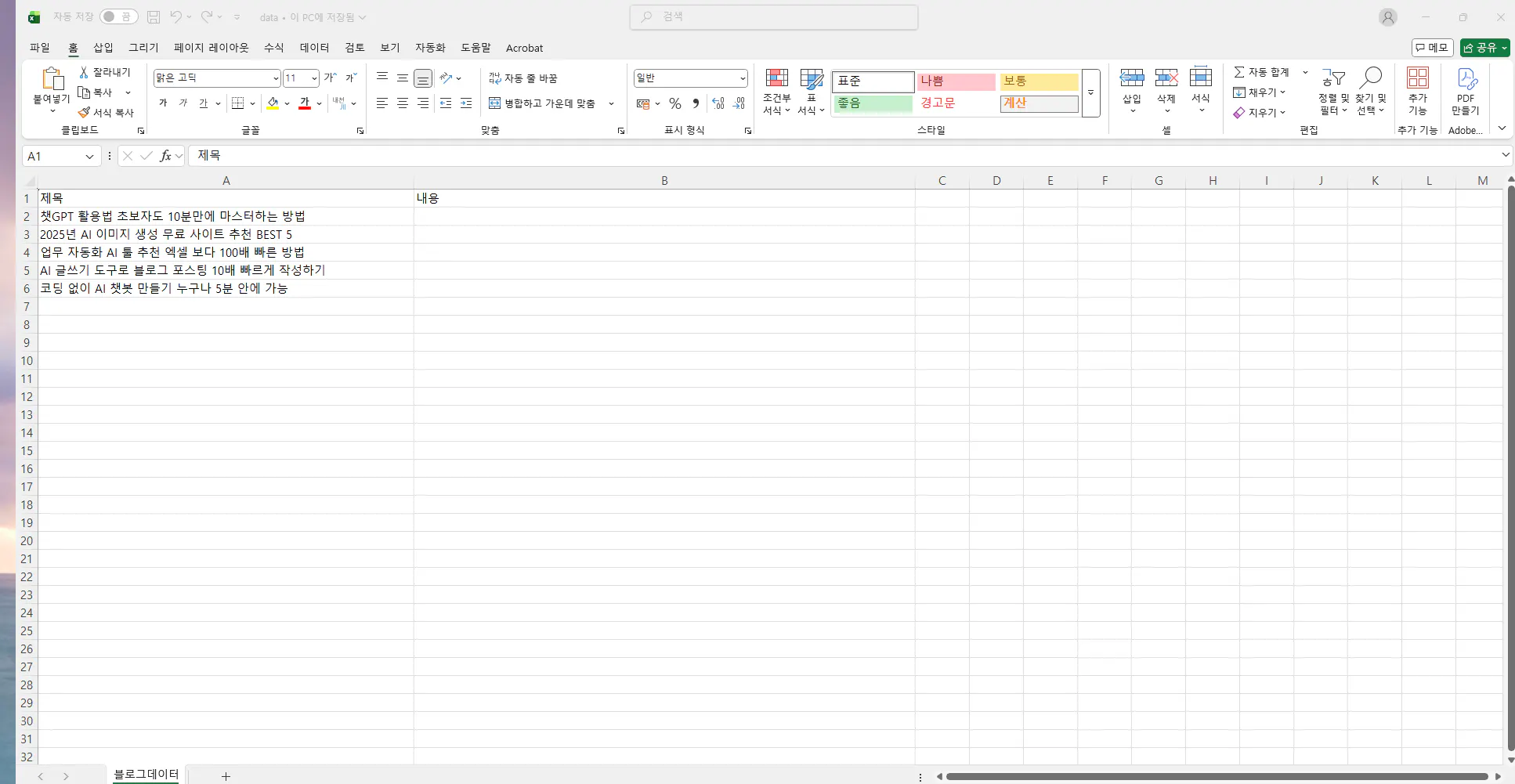Apply the font color letter icon

(305, 103)
